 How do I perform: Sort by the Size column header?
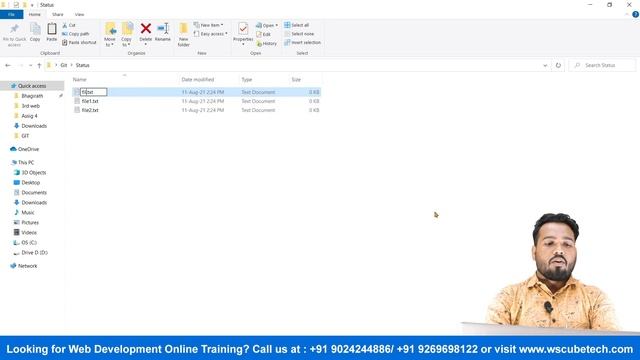[x=296, y=80]
